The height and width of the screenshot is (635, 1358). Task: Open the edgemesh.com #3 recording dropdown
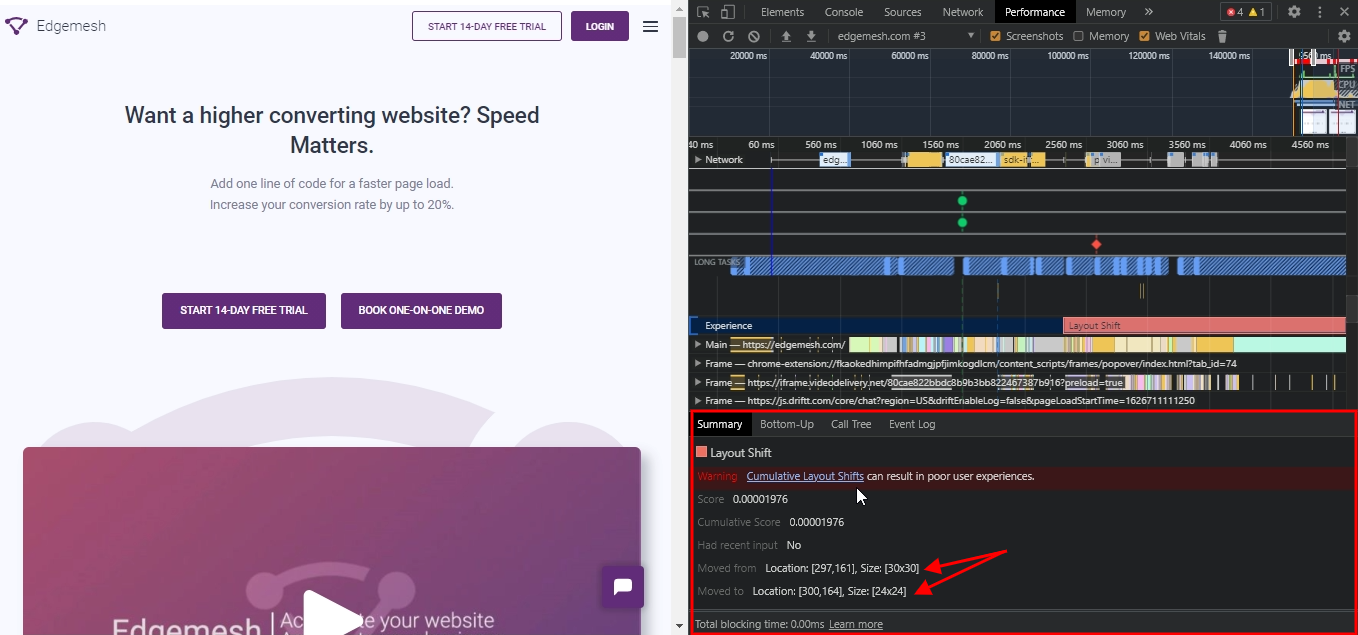point(905,36)
